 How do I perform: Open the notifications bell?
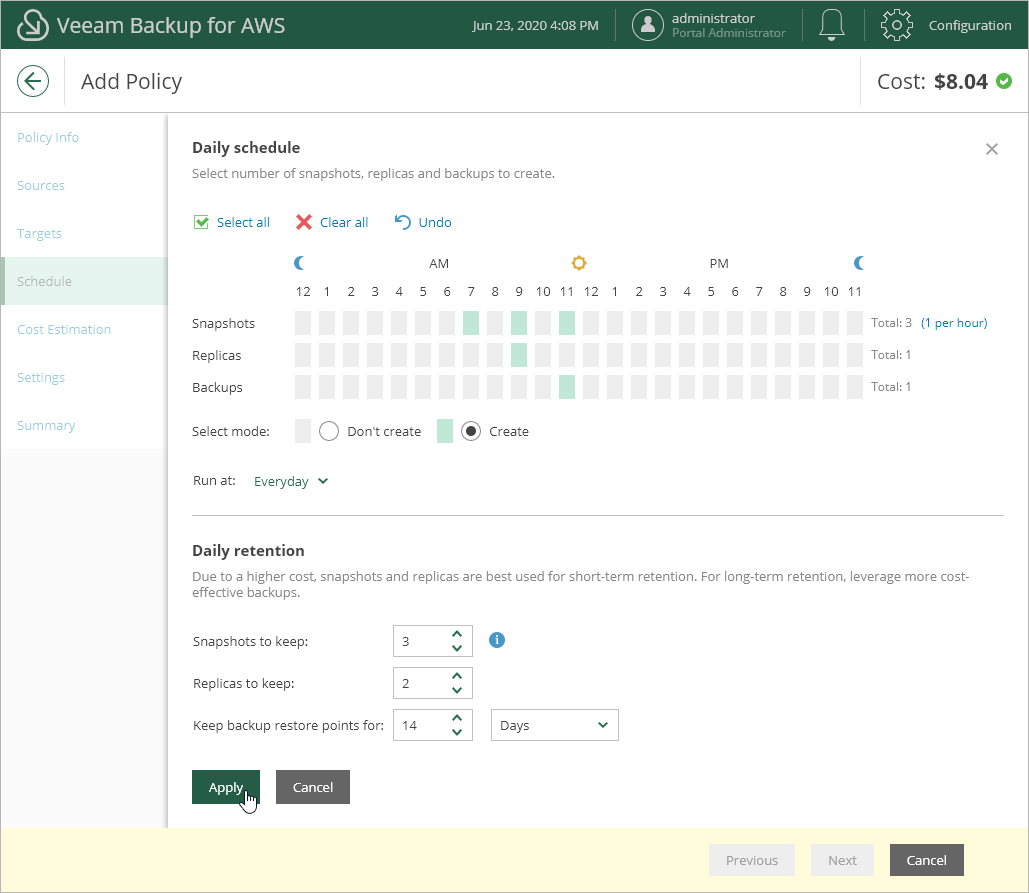(831, 25)
